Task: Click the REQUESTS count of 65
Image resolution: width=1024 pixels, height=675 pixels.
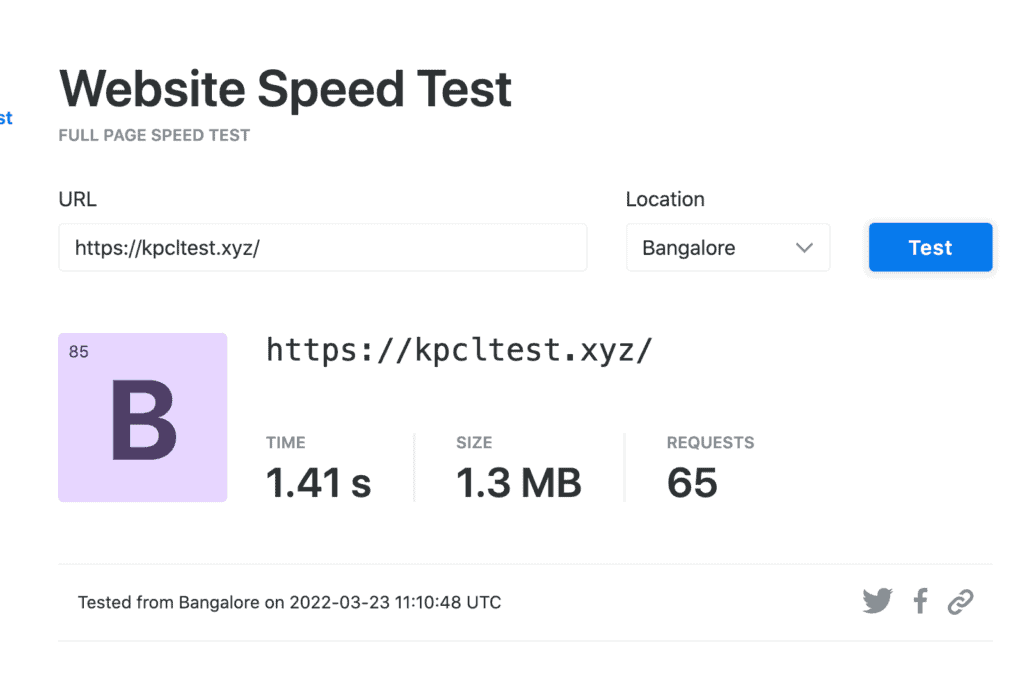Action: coord(692,483)
